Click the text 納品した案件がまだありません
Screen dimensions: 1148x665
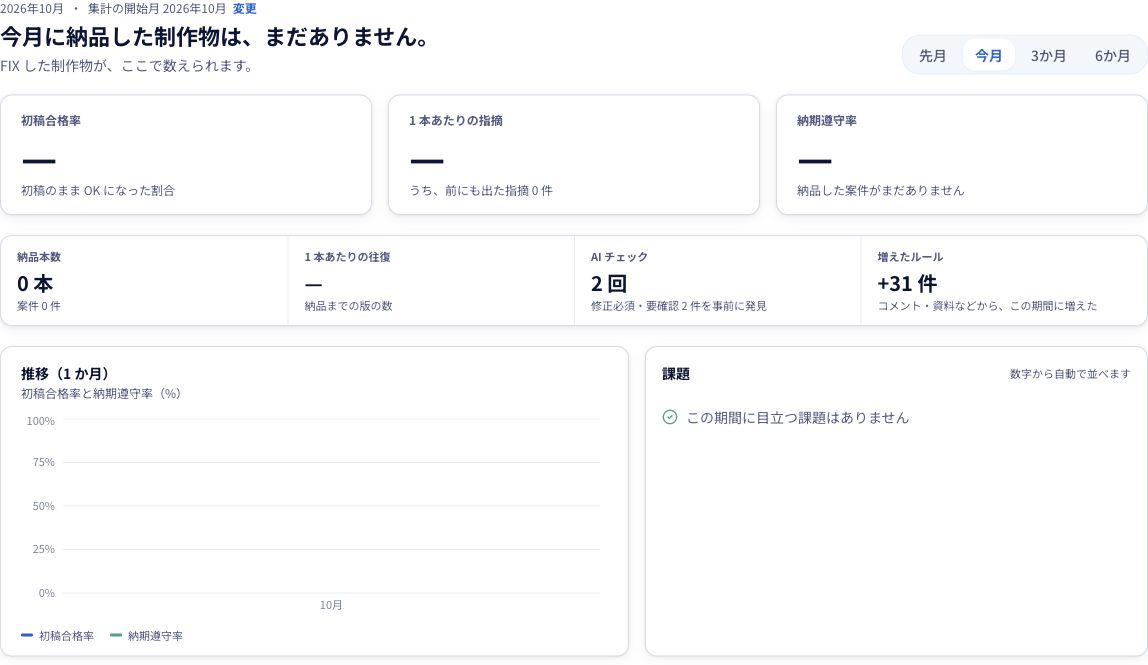(881, 190)
